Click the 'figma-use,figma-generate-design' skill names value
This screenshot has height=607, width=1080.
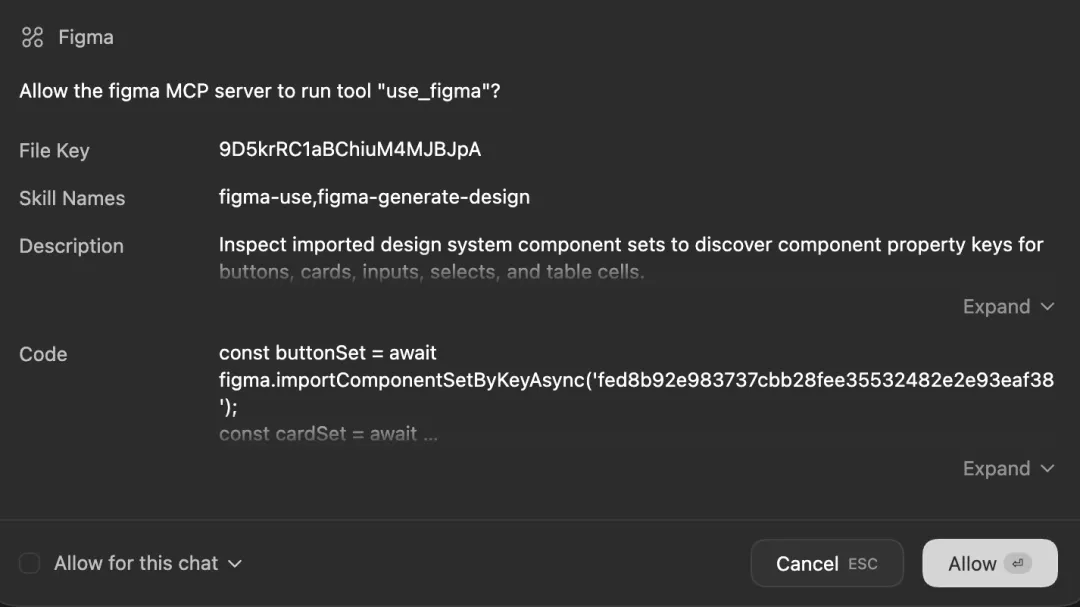pos(374,197)
